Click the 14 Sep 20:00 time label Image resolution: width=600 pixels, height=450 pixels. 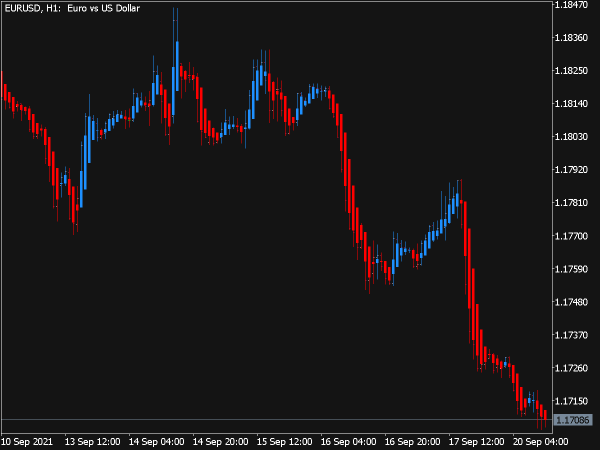click(220, 442)
